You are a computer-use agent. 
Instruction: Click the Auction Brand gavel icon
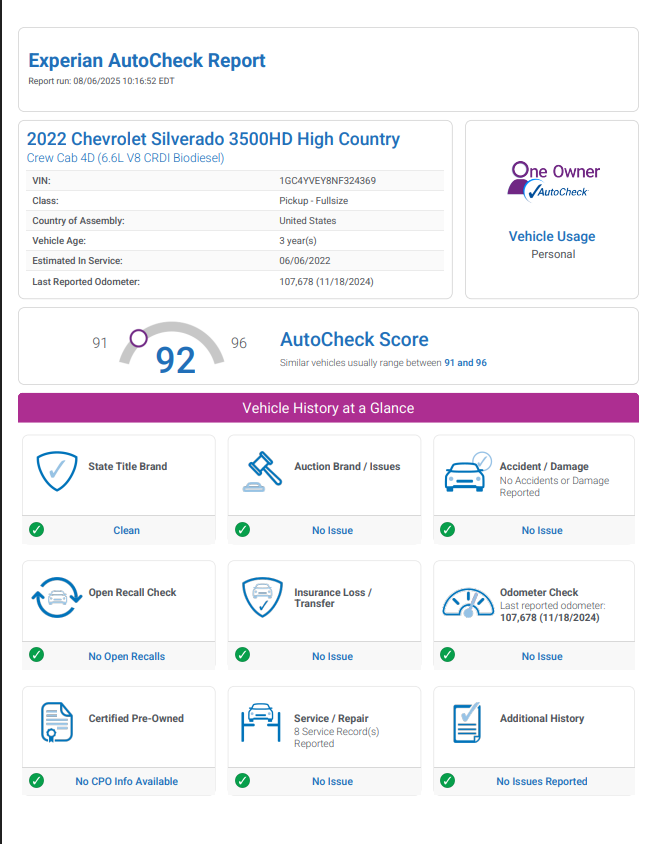[x=262, y=471]
